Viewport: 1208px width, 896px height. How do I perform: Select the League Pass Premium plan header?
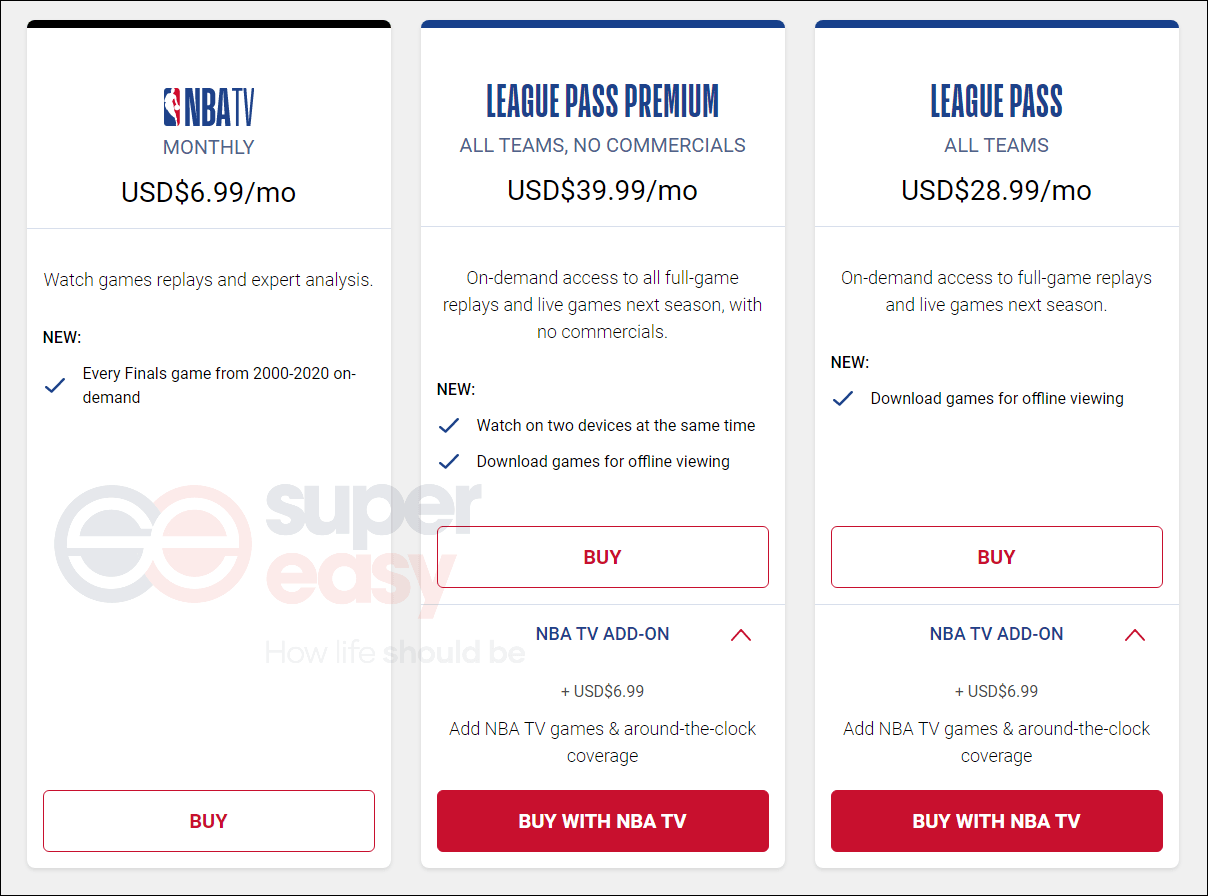pos(602,100)
